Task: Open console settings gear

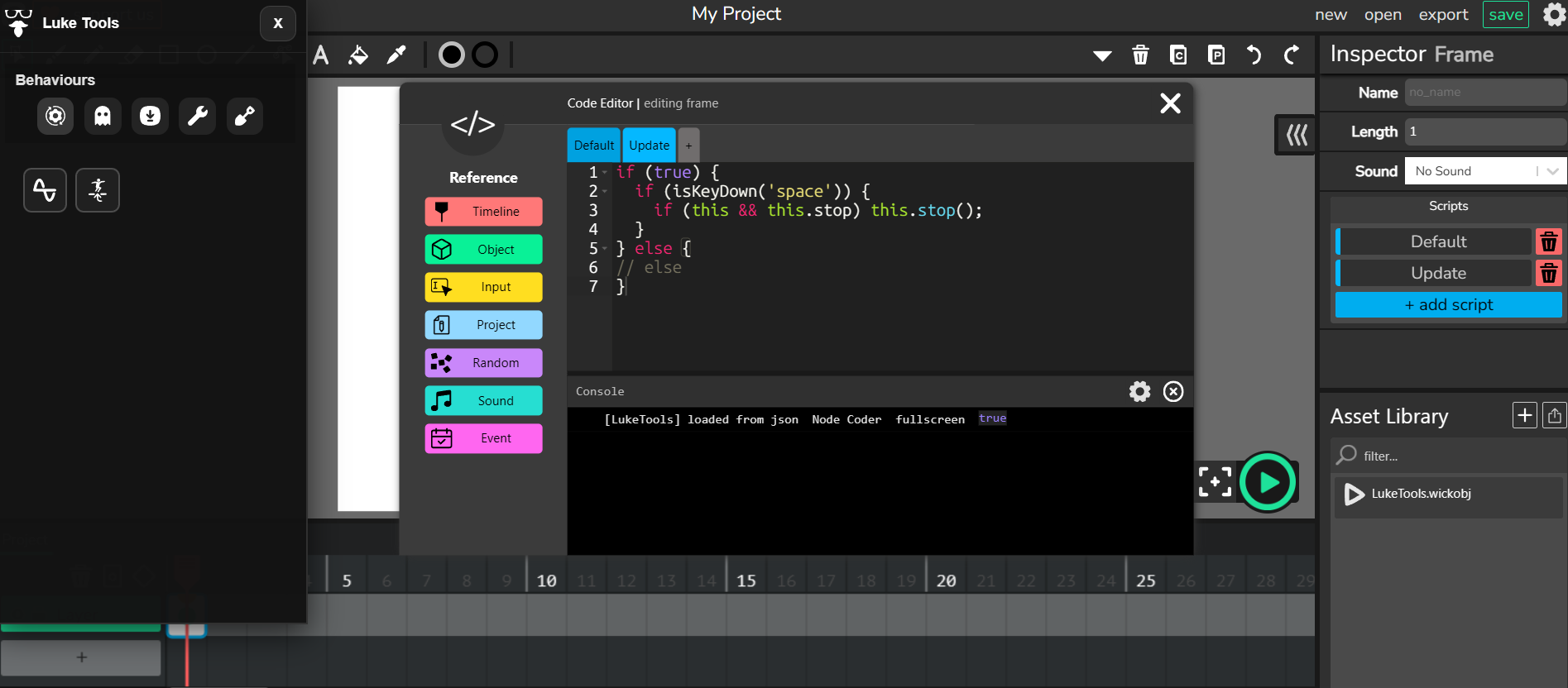Action: point(1139,392)
